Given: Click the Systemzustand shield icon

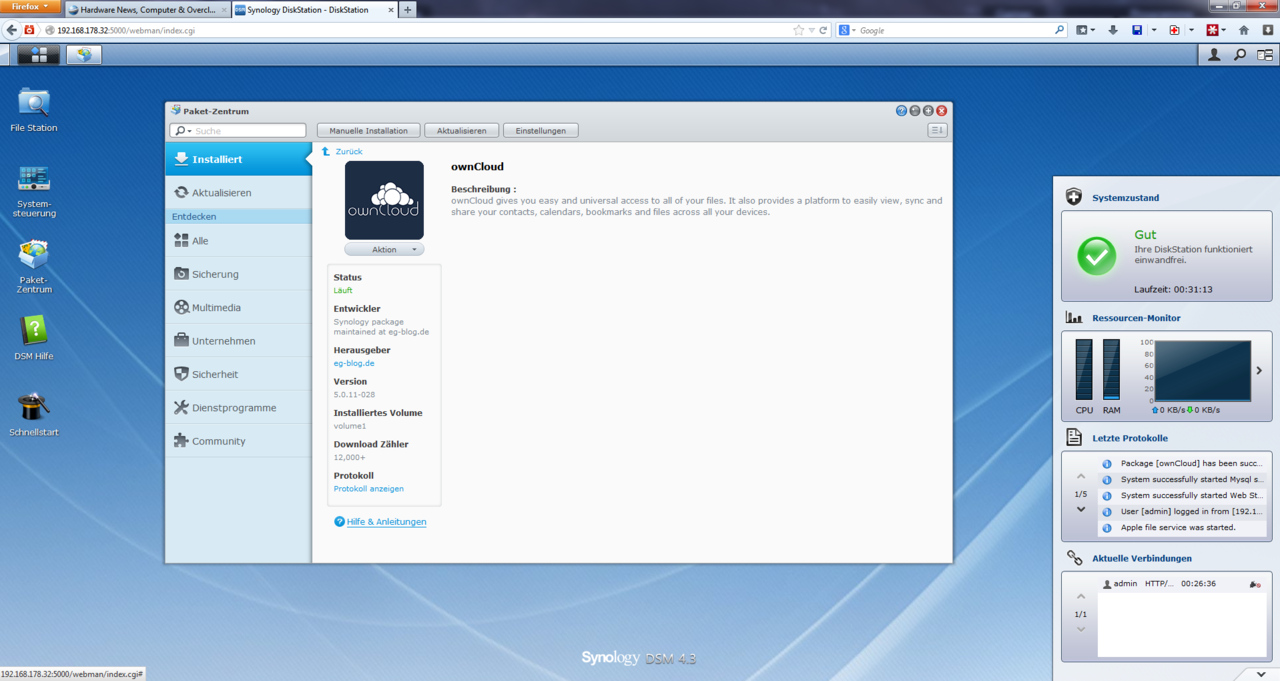Looking at the screenshot, I should (x=1074, y=197).
